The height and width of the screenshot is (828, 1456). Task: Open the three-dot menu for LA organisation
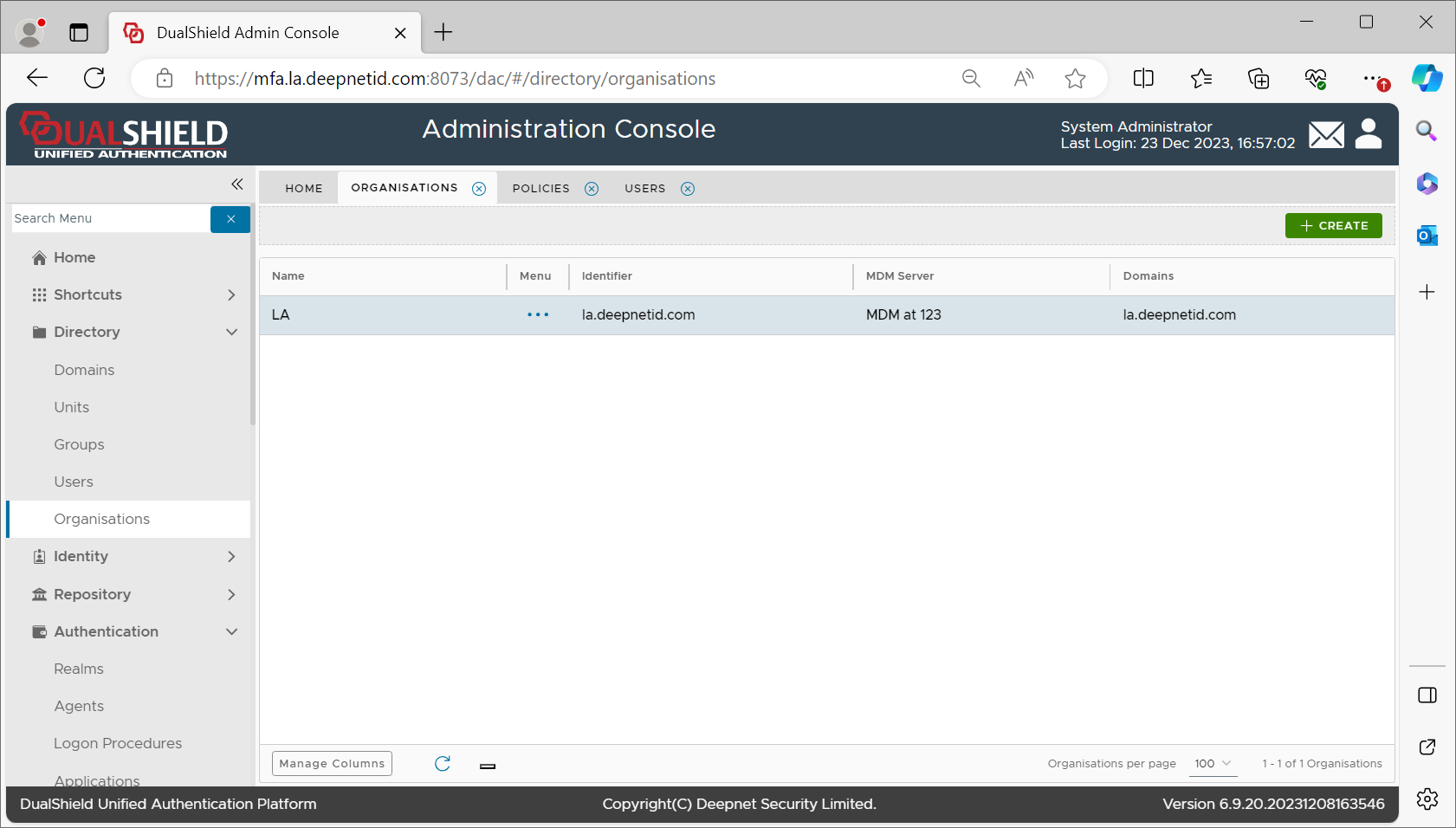click(538, 315)
